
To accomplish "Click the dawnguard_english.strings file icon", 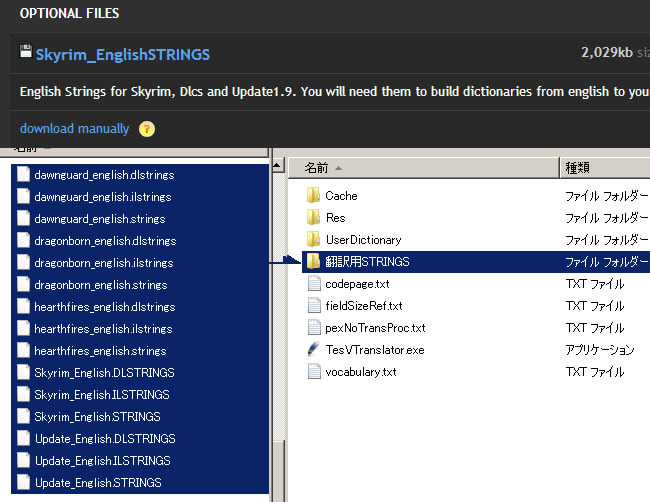I will click(x=24, y=218).
